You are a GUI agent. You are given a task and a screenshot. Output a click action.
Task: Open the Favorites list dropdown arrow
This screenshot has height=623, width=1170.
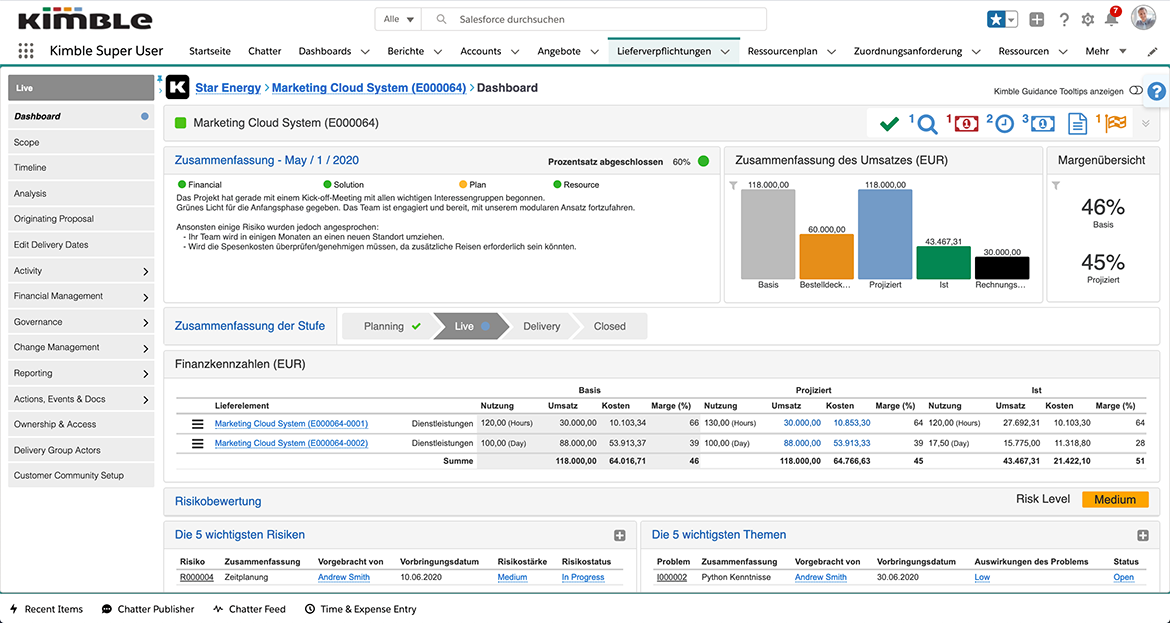coord(1012,20)
